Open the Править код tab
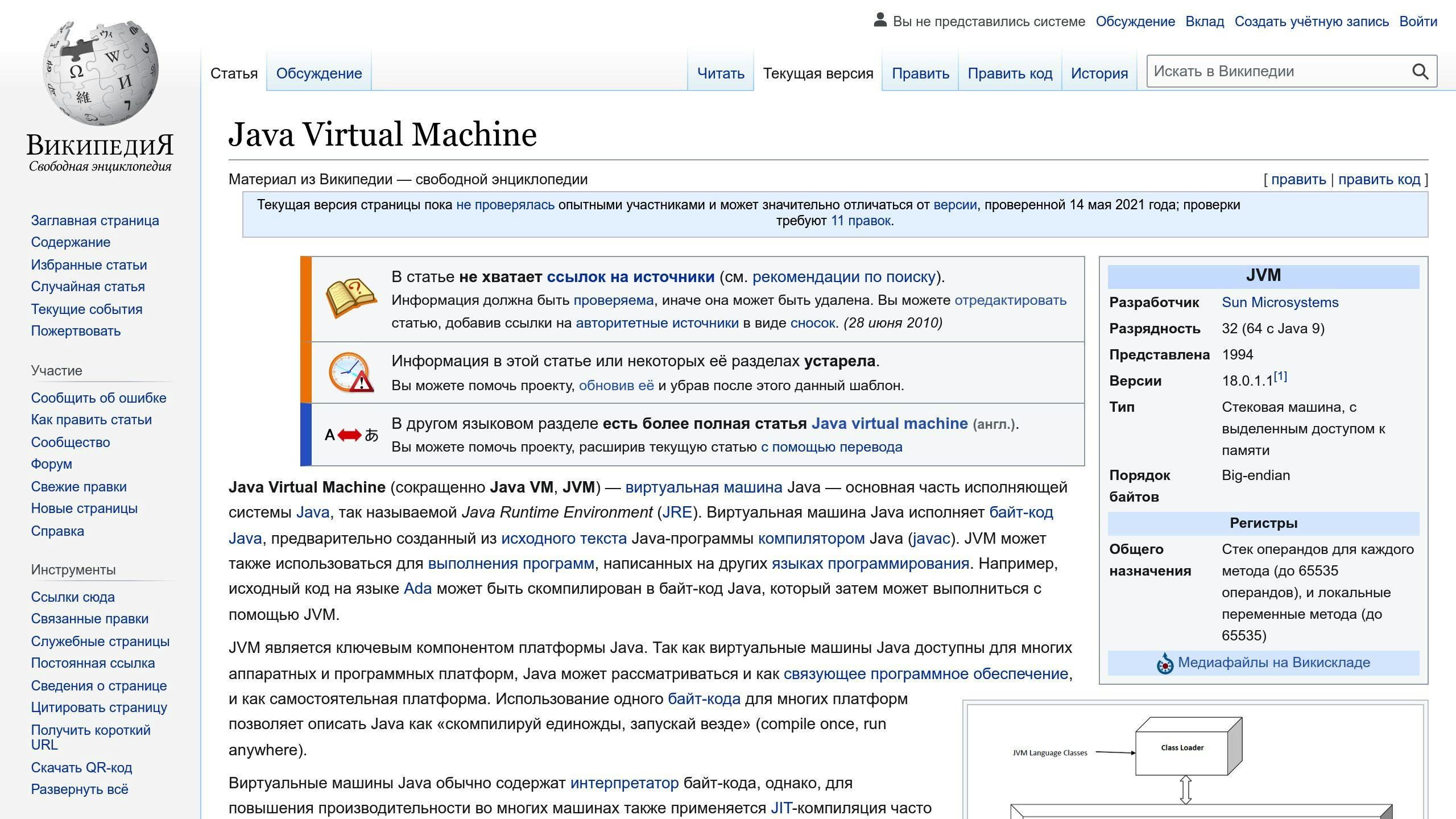 1010,73
